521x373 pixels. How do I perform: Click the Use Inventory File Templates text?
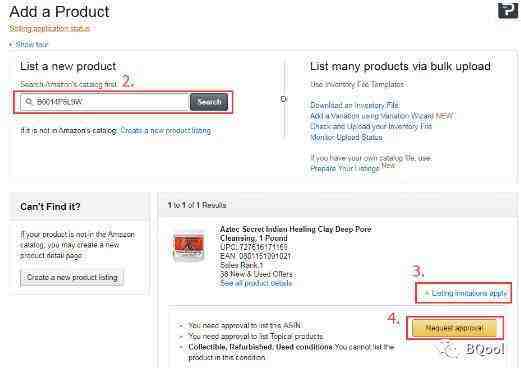pyautogui.click(x=358, y=84)
